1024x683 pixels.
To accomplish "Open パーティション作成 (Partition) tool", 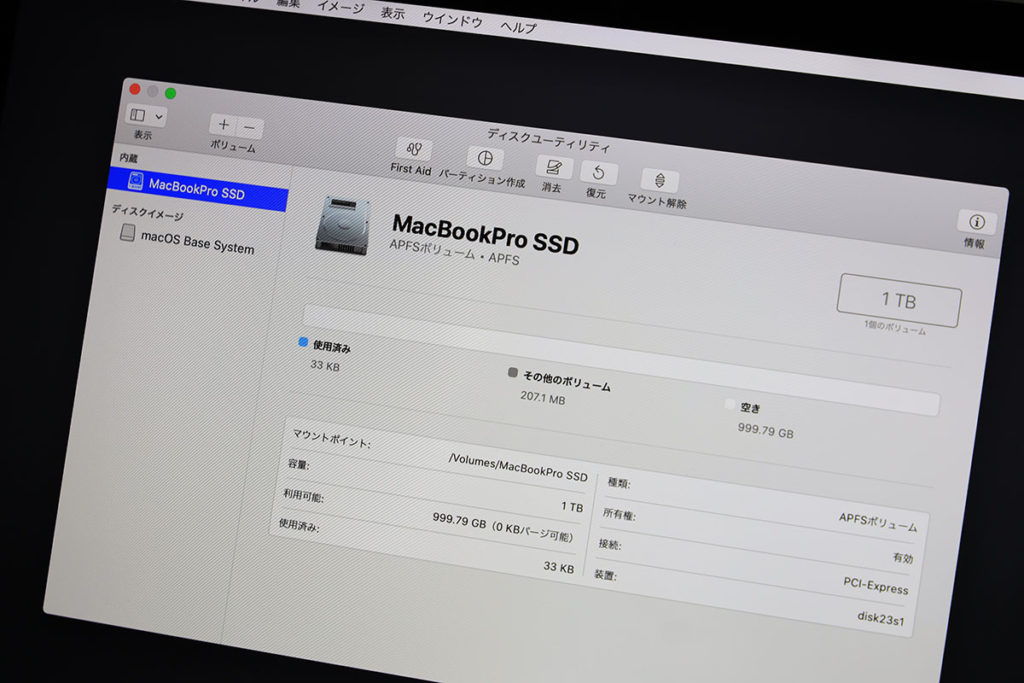I will pyautogui.click(x=485, y=160).
